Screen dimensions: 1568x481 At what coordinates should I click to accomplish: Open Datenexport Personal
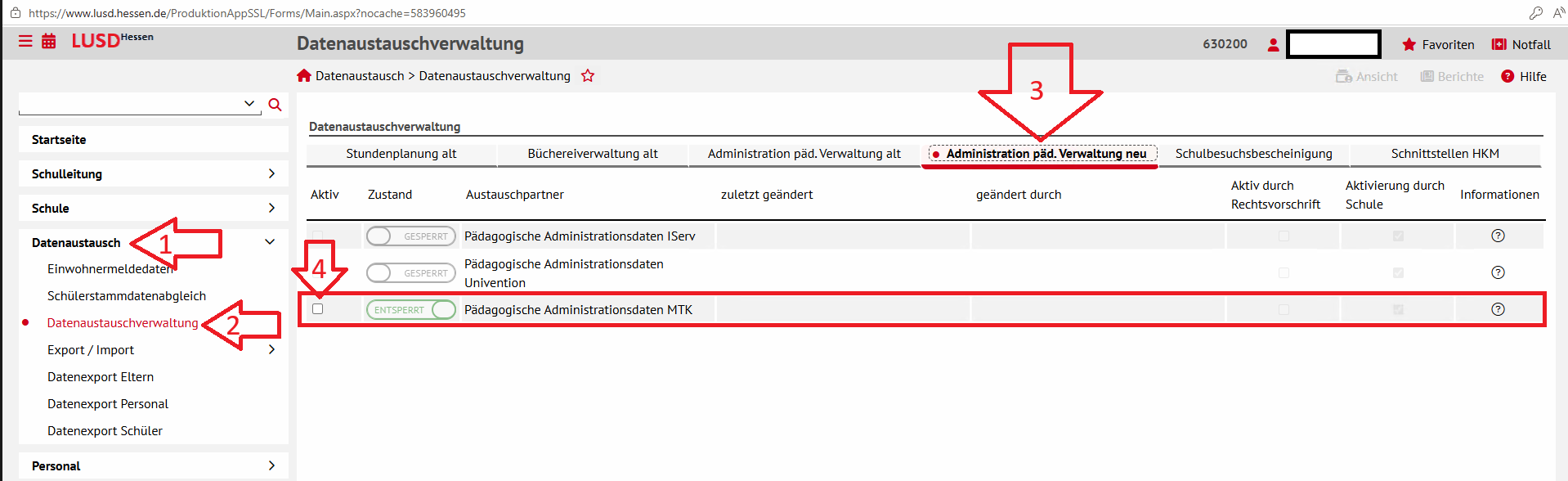[108, 403]
